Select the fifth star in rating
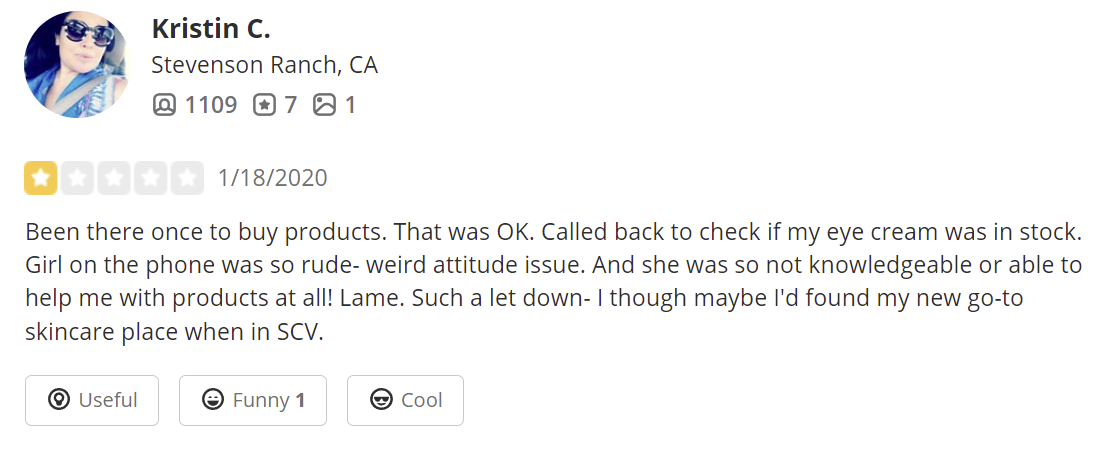Screen dimensions: 1100x455 [187, 178]
